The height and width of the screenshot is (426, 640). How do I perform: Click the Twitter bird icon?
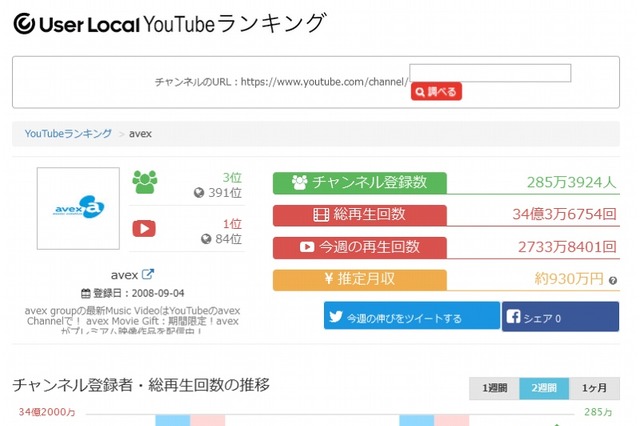tap(336, 317)
